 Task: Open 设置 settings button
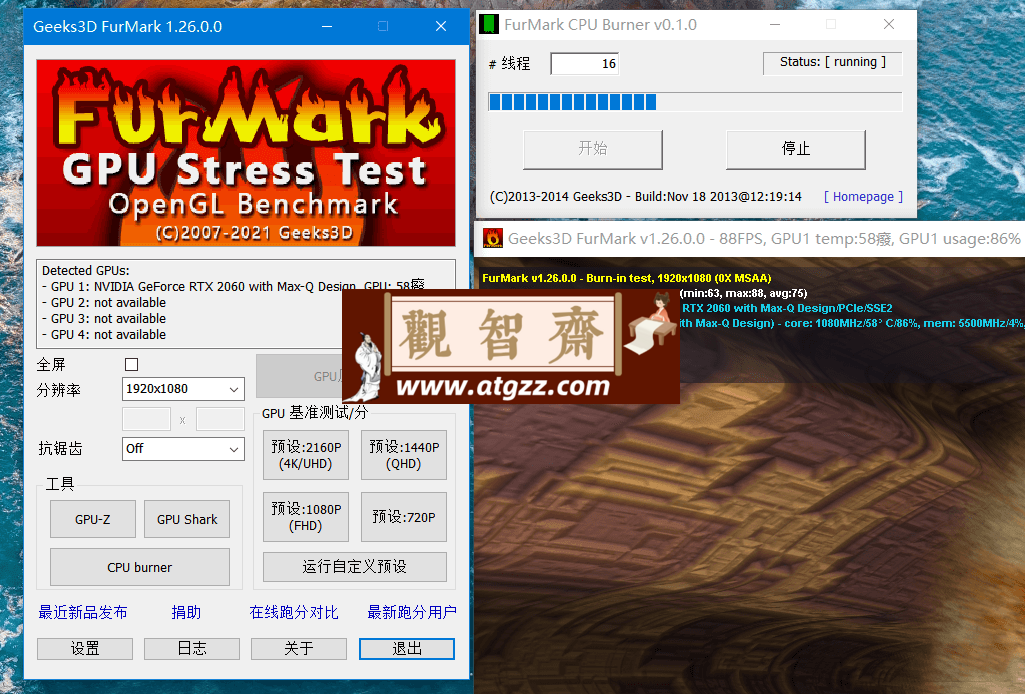point(85,649)
